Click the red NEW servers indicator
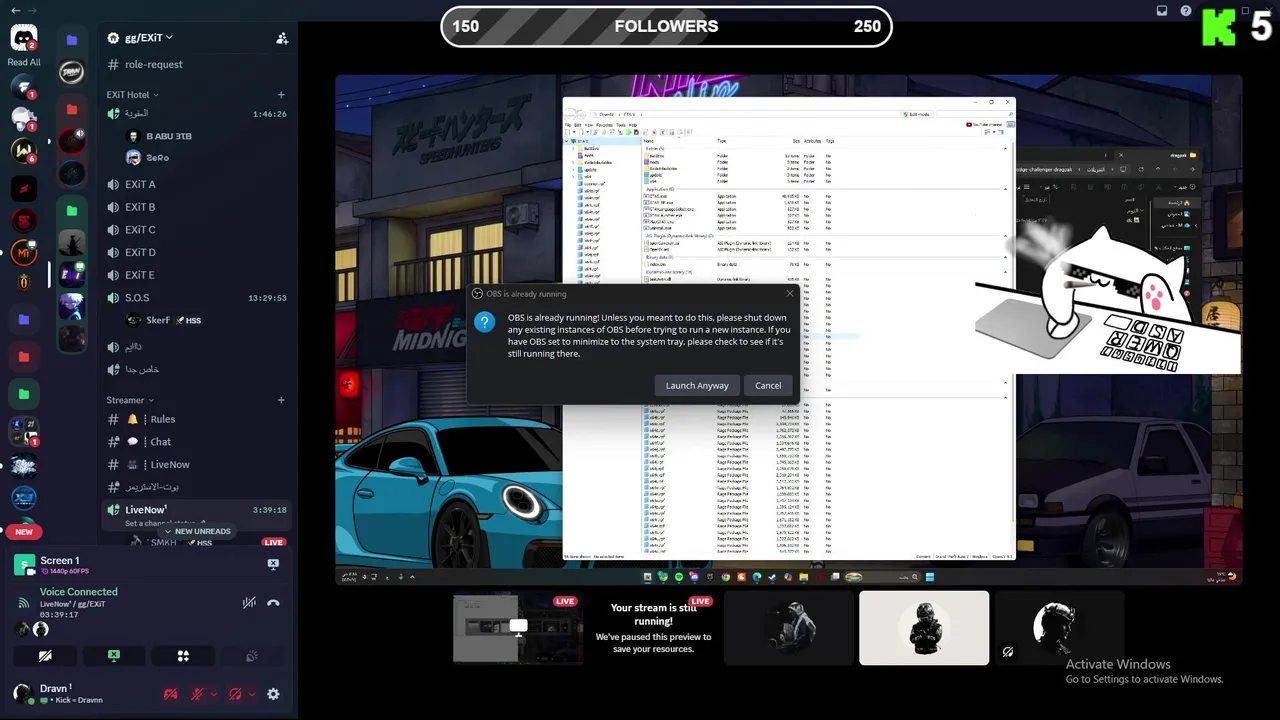This screenshot has height=720, width=1280. [x=24, y=532]
